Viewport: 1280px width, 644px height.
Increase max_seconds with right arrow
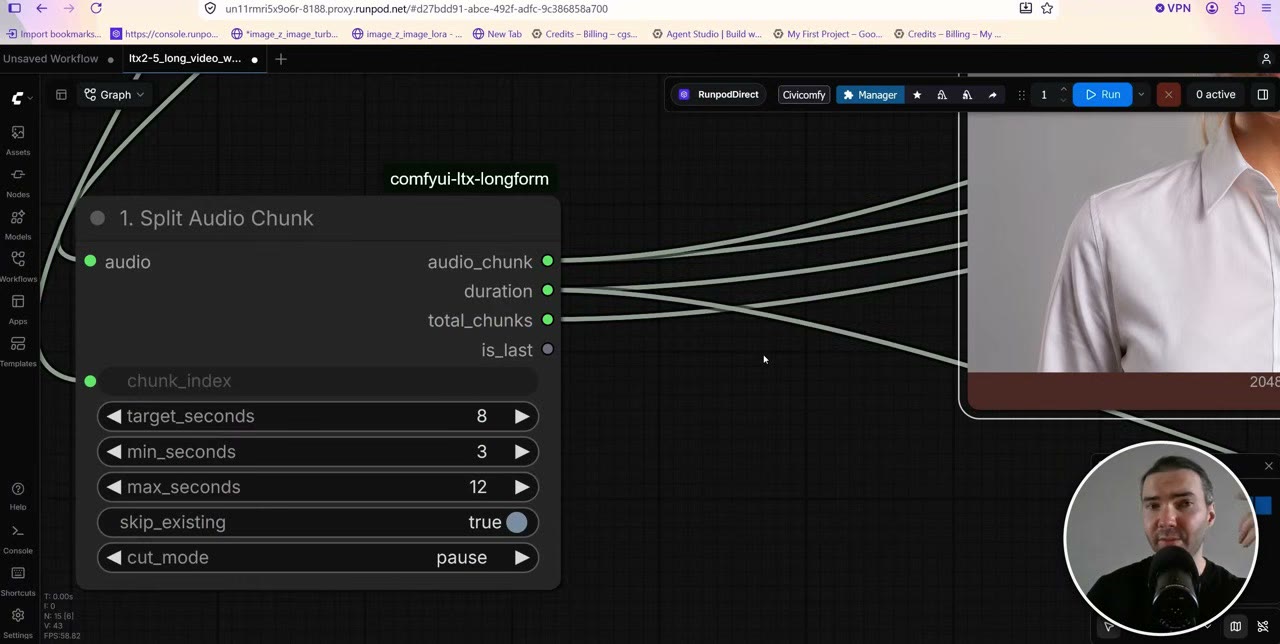tap(522, 487)
